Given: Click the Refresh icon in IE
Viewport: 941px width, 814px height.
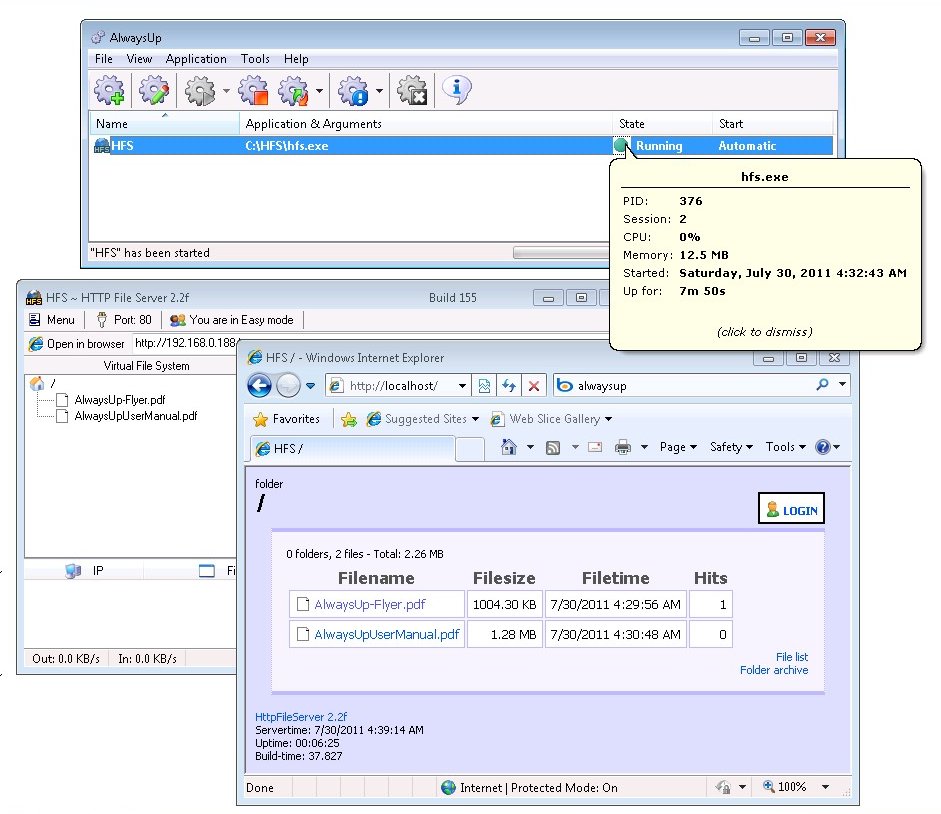Looking at the screenshot, I should point(509,386).
